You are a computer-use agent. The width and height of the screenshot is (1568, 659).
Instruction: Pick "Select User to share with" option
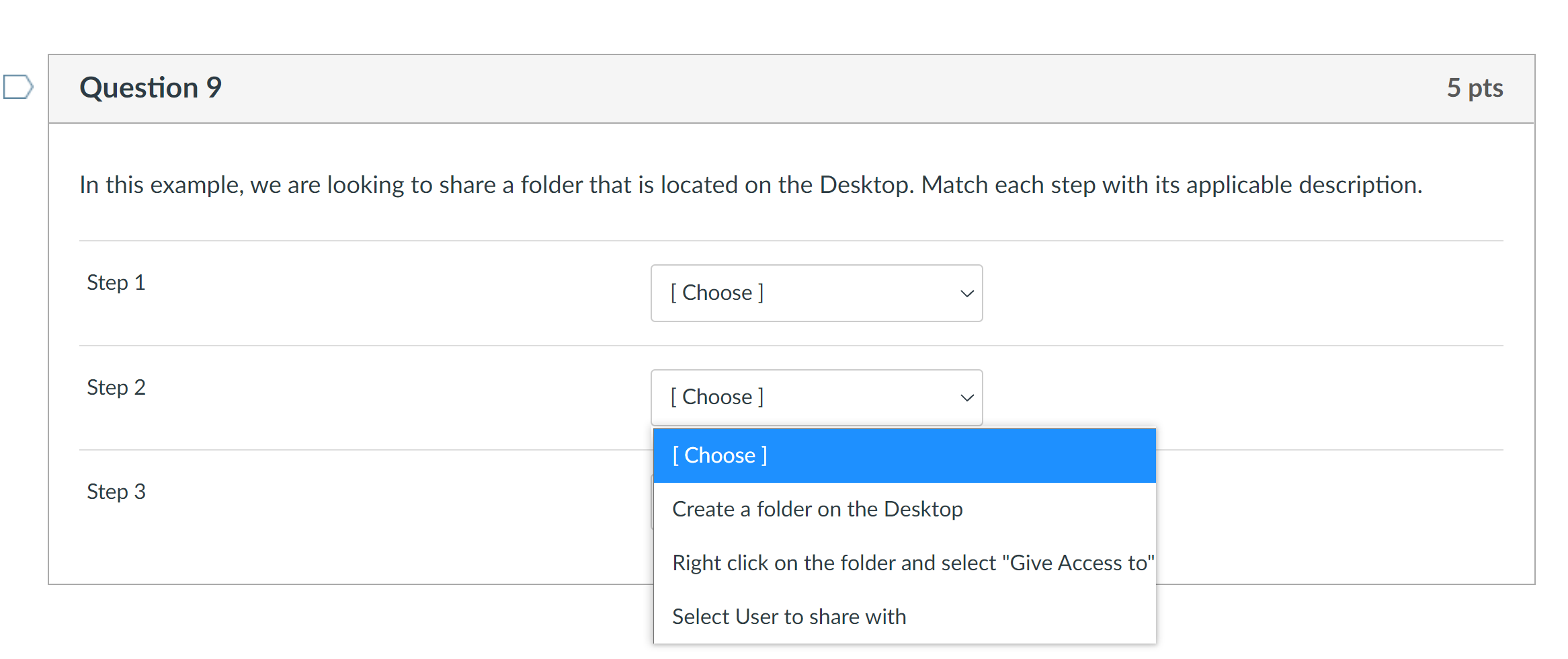905,617
